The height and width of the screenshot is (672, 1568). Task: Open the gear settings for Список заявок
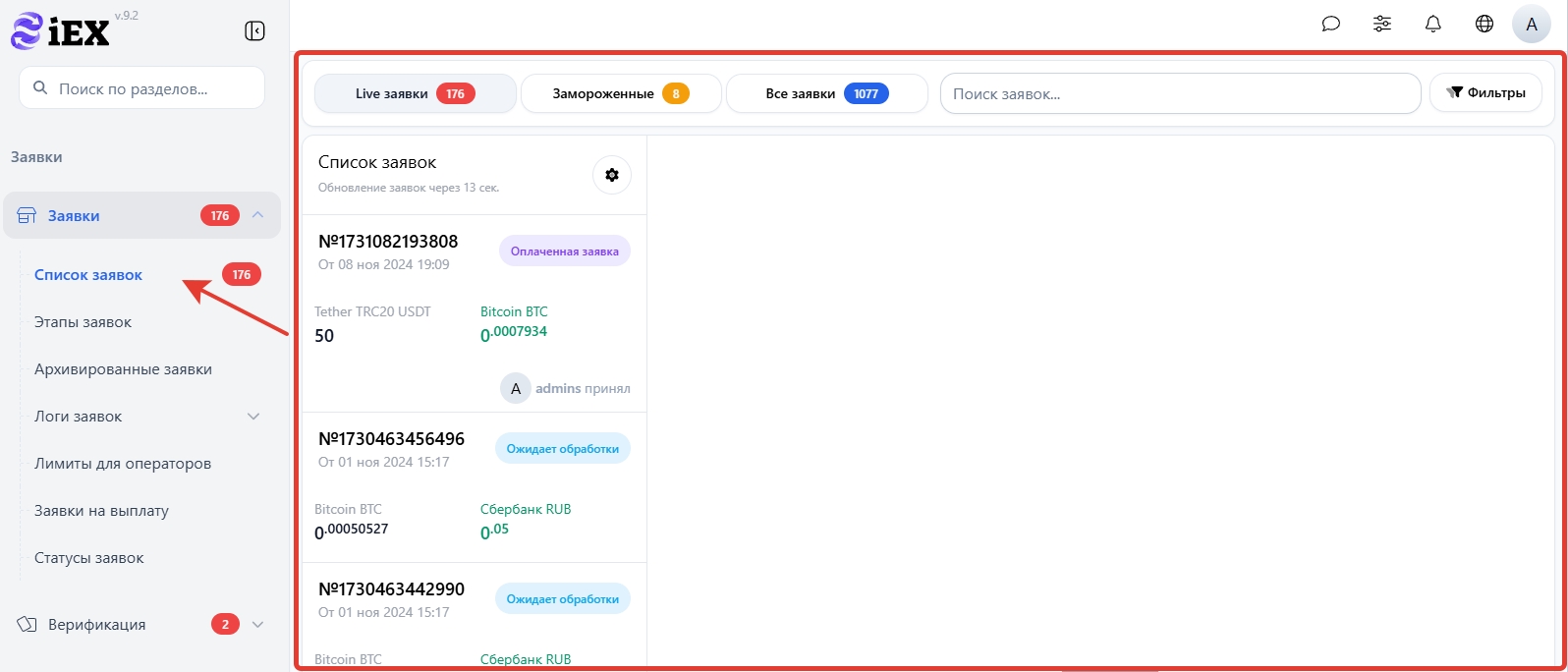click(x=612, y=175)
